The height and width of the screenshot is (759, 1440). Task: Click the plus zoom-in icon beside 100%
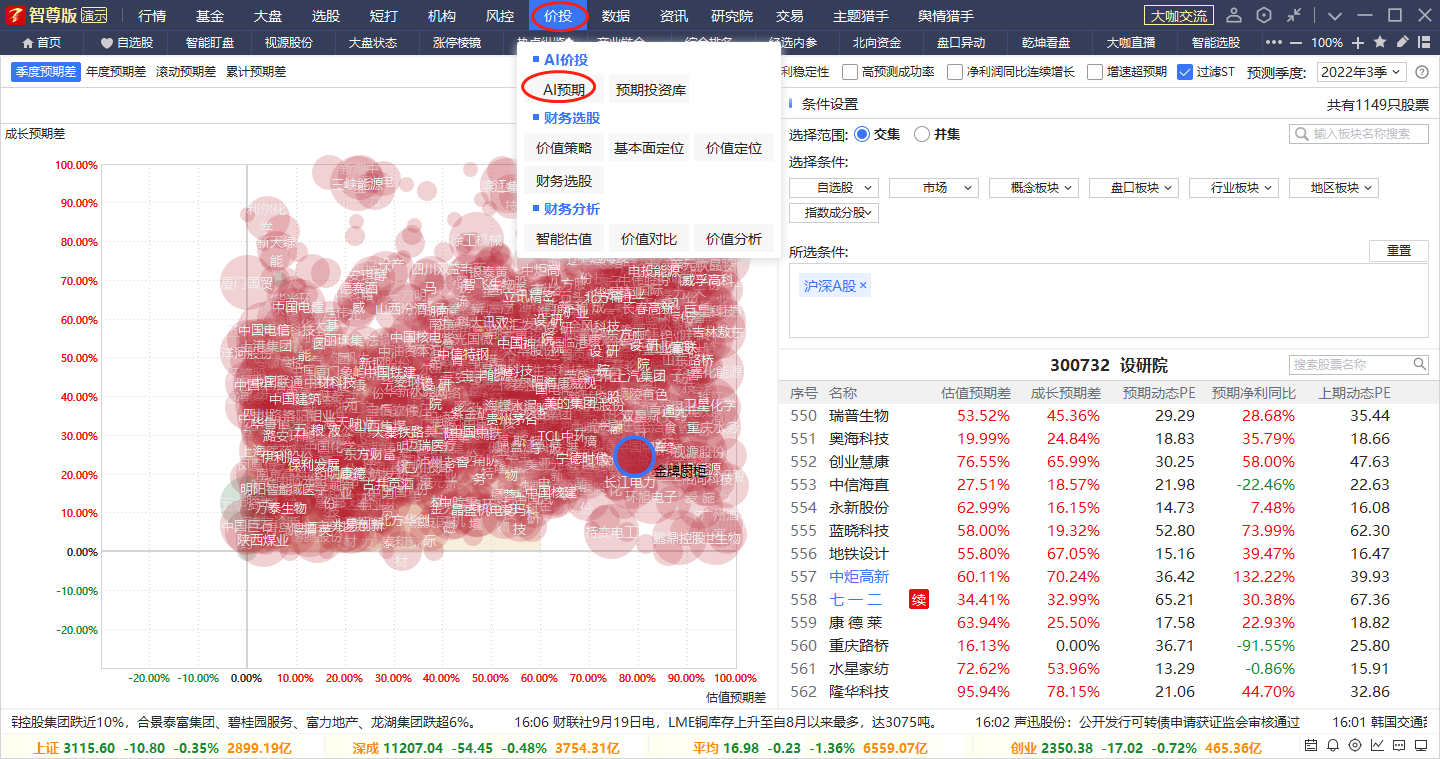point(1357,43)
